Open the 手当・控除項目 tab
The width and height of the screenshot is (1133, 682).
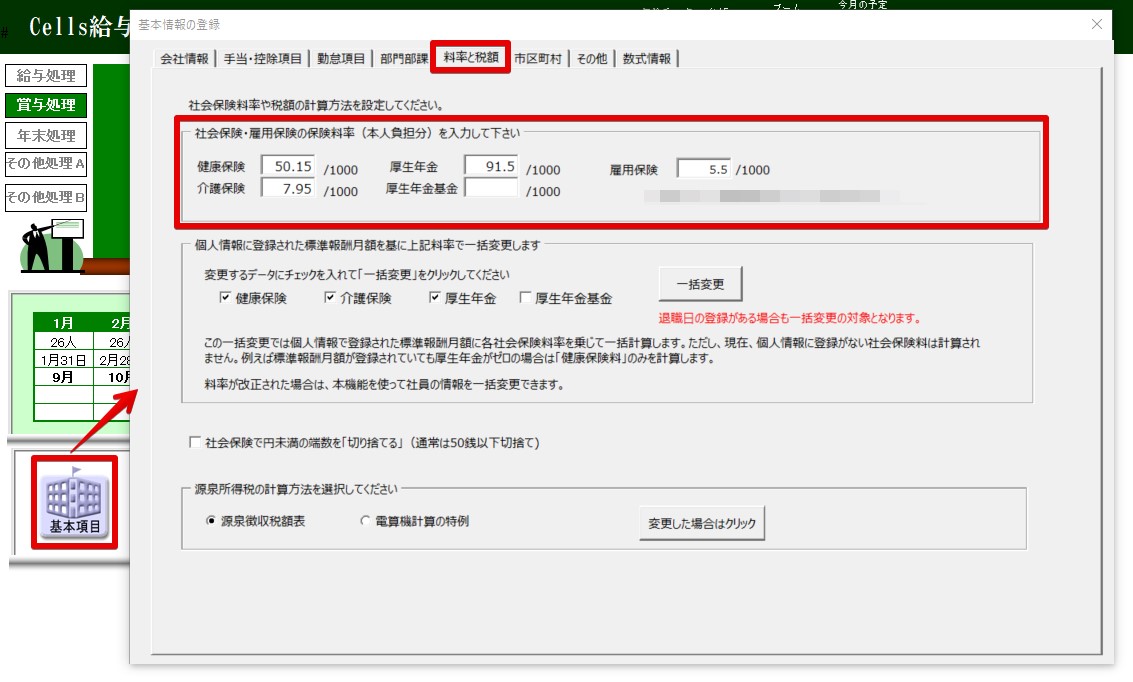[262, 59]
